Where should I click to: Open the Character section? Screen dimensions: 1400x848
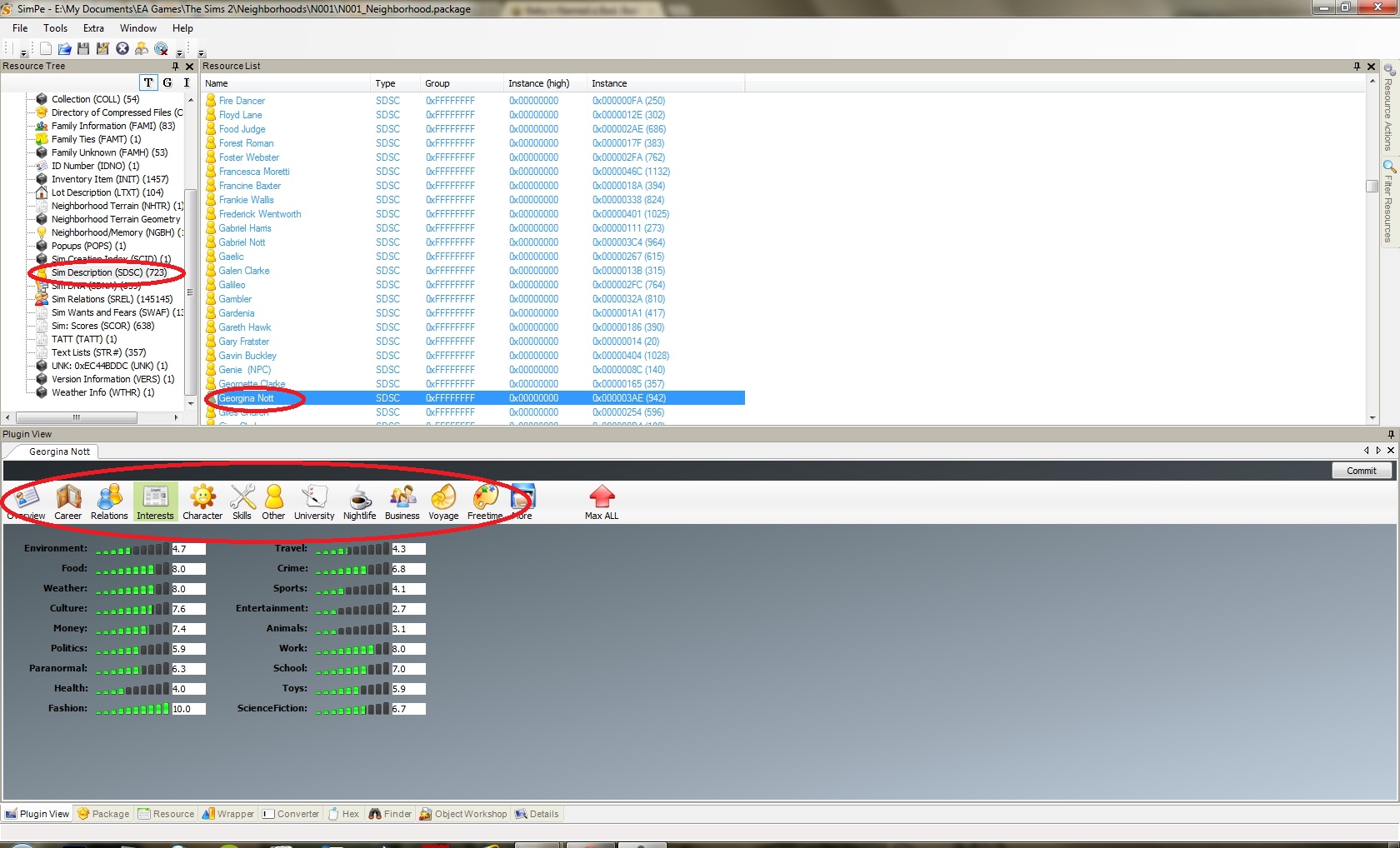[202, 503]
